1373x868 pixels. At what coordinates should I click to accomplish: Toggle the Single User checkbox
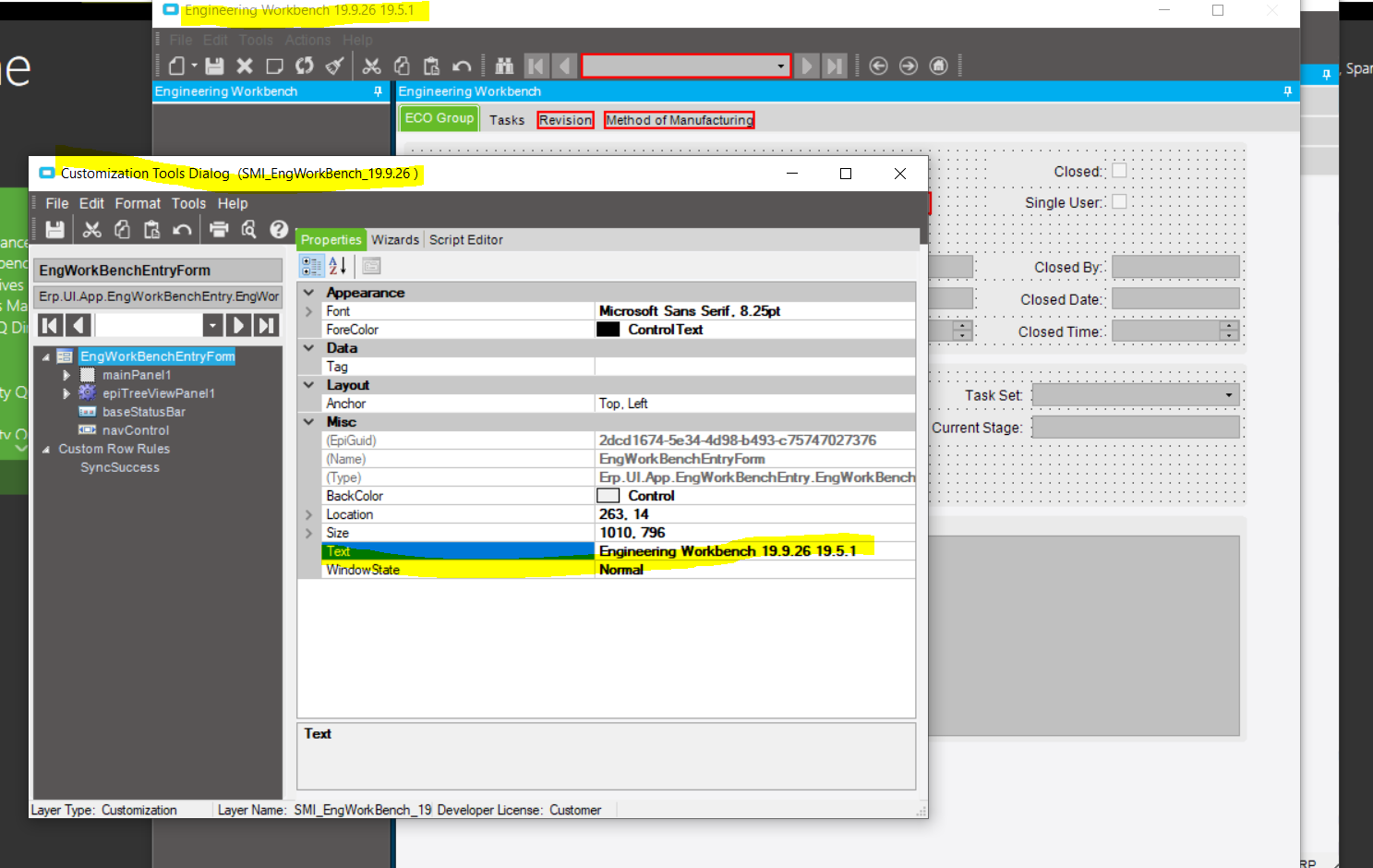pyautogui.click(x=1119, y=201)
